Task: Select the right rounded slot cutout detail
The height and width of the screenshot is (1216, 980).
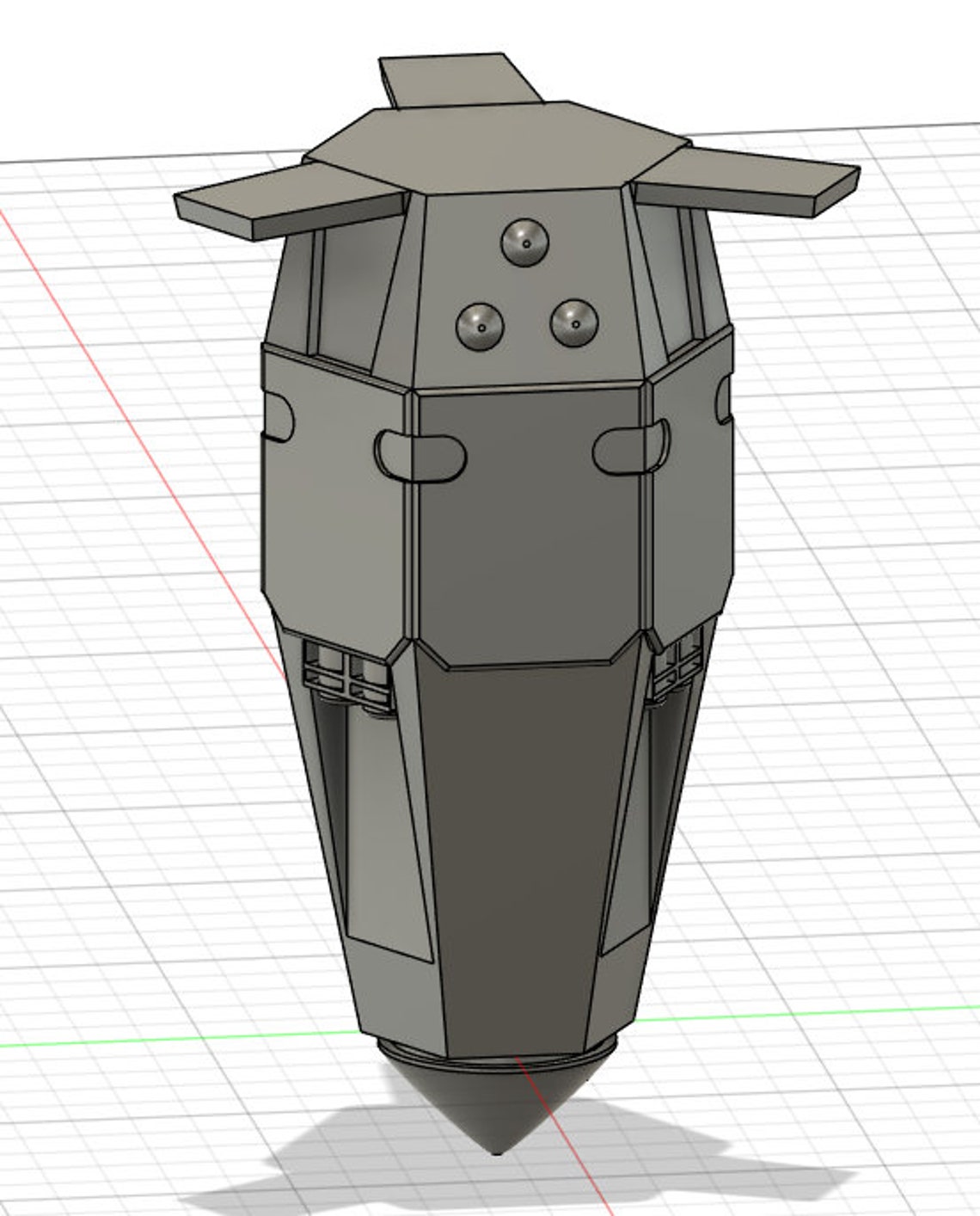Action: click(632, 447)
